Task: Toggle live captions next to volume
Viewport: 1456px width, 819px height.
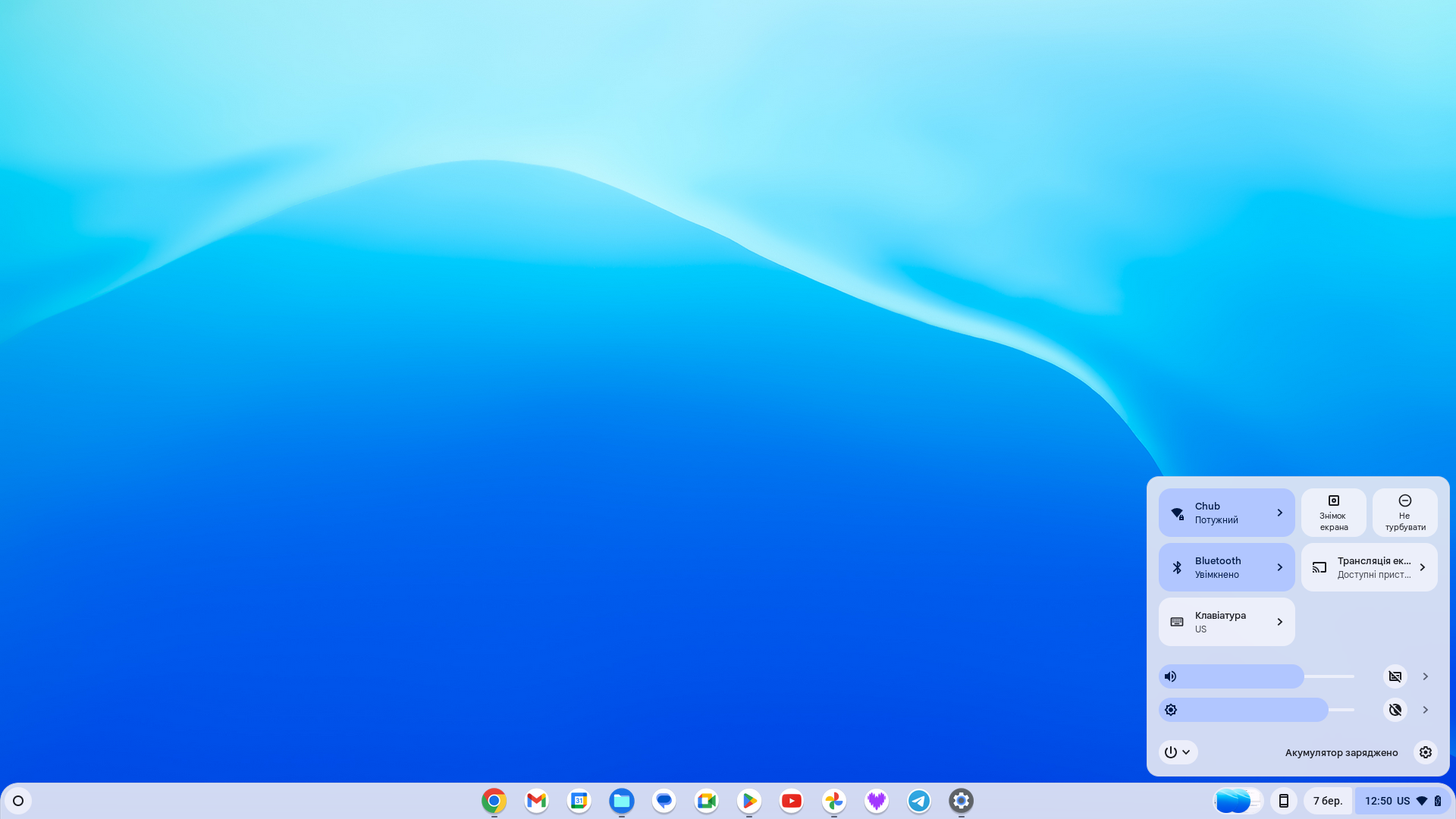Action: 1395,676
